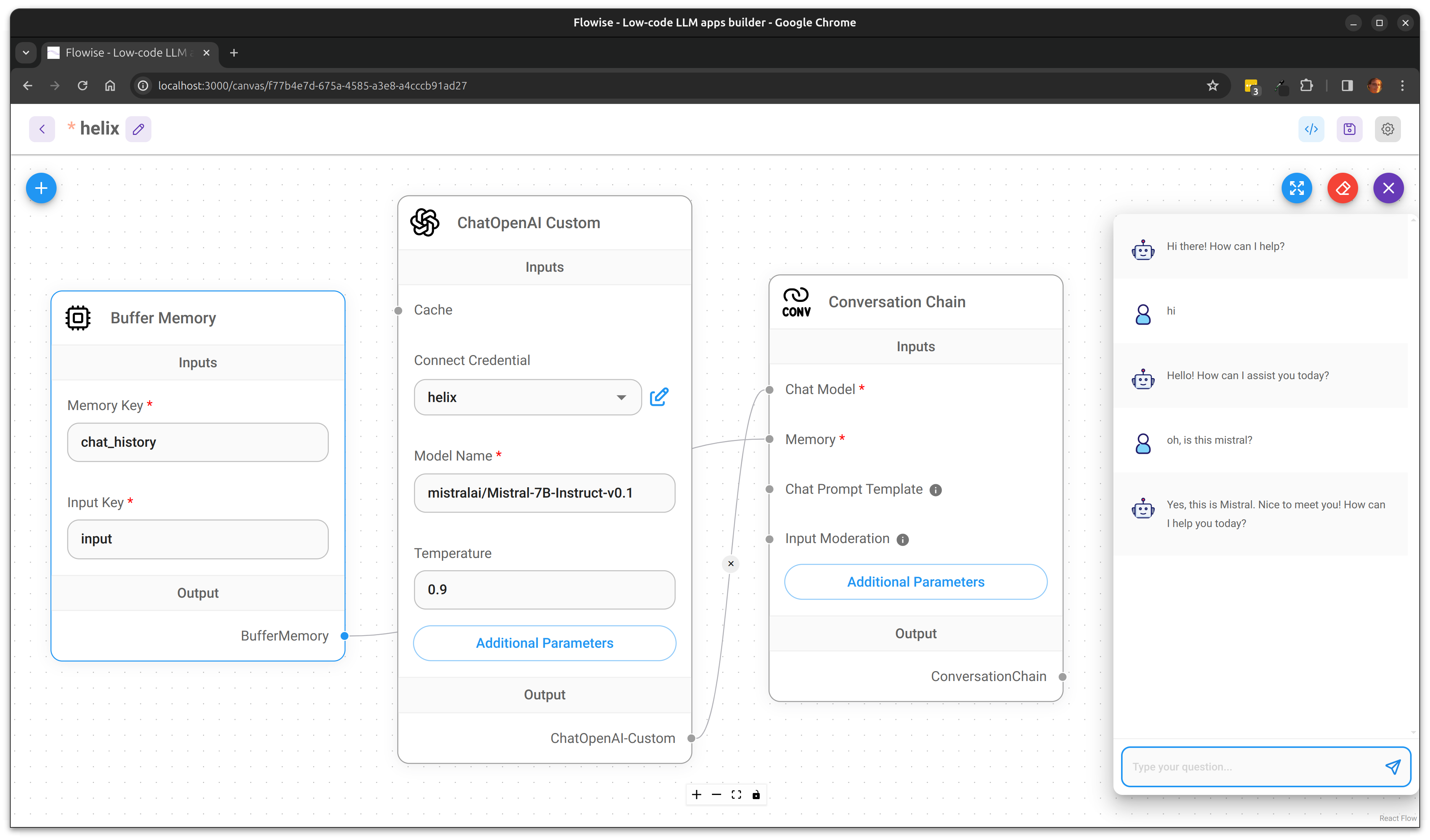
Task: Open Chrome side panel
Action: [x=1347, y=86]
